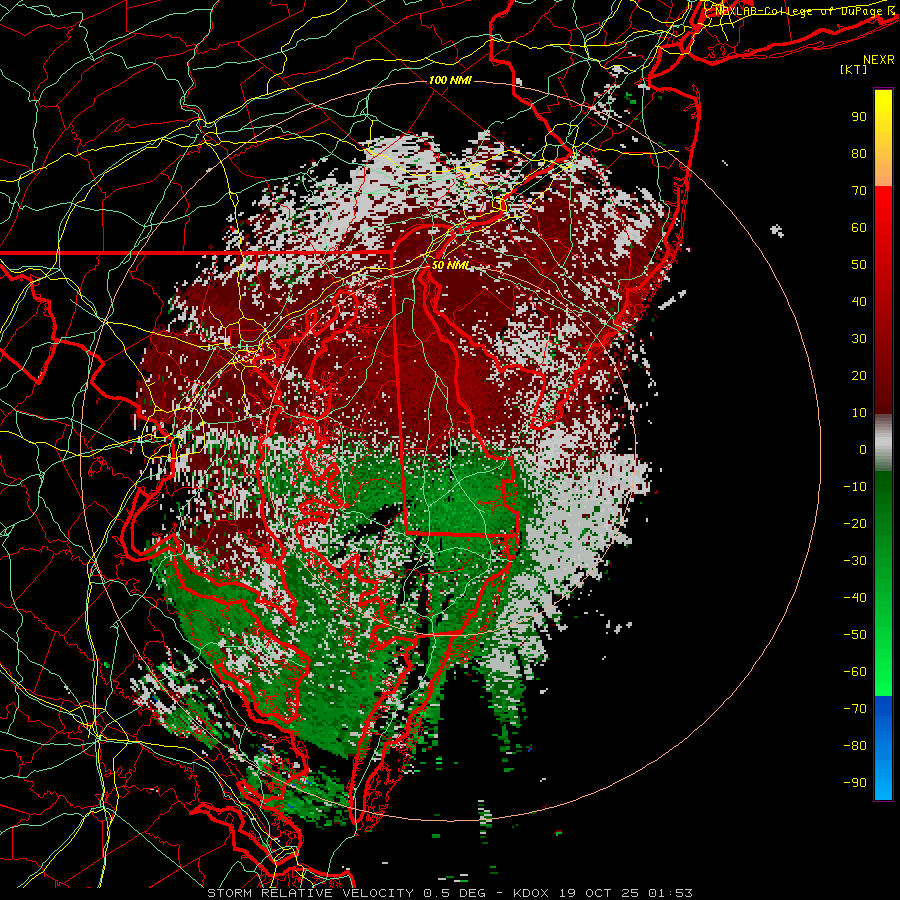
Task: Click the -50 value on the velocity scale
Action: tap(855, 635)
